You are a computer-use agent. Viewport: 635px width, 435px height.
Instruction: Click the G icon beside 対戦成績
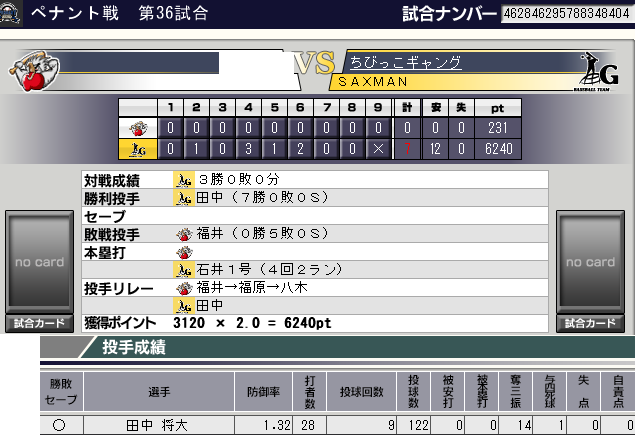pos(184,180)
